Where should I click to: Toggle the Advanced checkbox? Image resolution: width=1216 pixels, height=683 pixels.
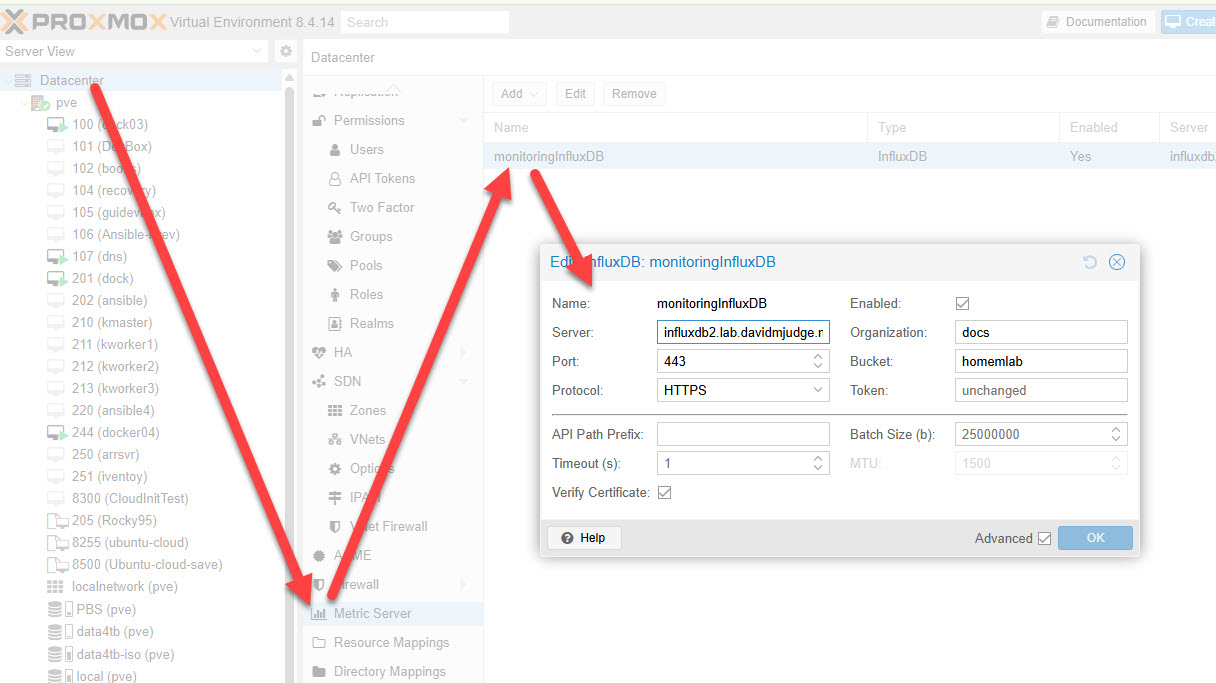click(x=1044, y=538)
